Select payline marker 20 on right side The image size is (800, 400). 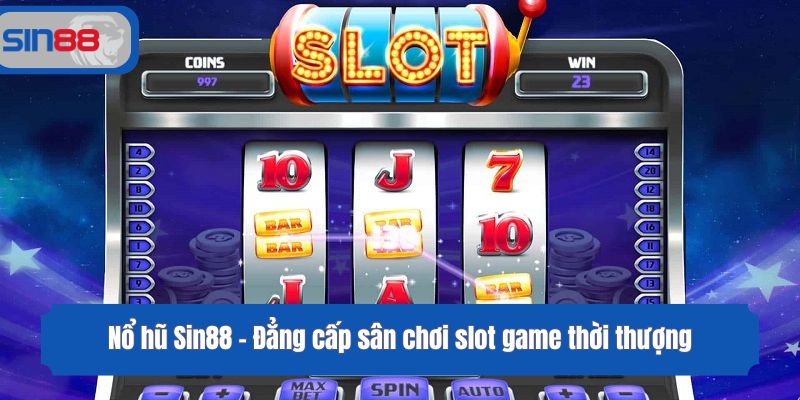[648, 170]
